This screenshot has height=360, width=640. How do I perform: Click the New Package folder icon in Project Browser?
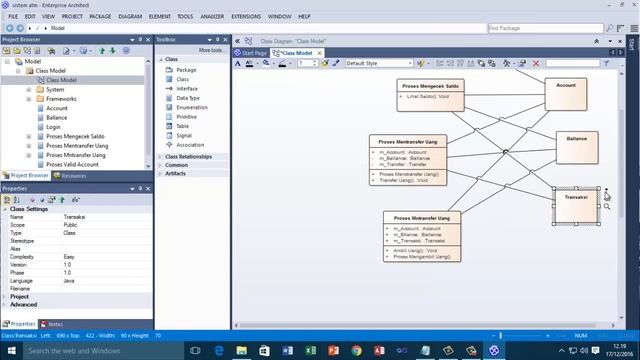coord(17,51)
